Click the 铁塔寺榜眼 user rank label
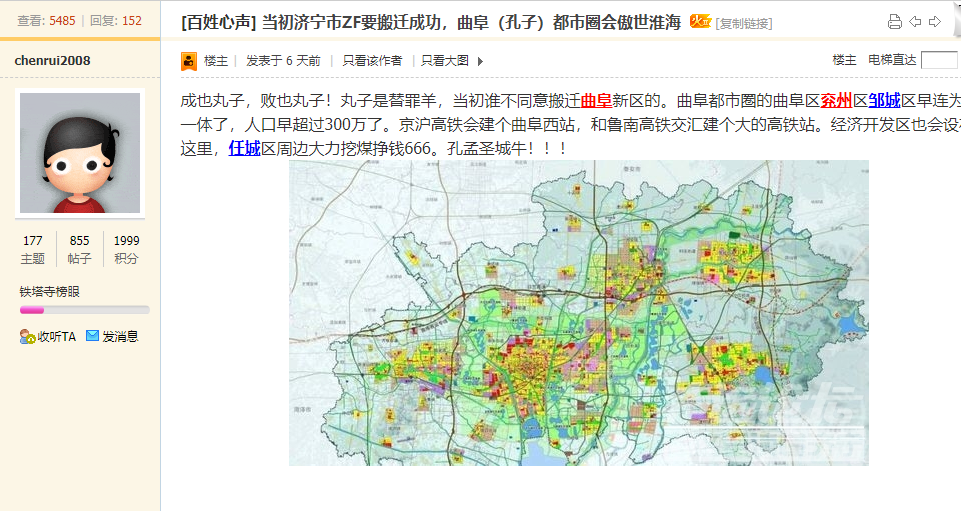The width and height of the screenshot is (961, 511). [x=50, y=292]
